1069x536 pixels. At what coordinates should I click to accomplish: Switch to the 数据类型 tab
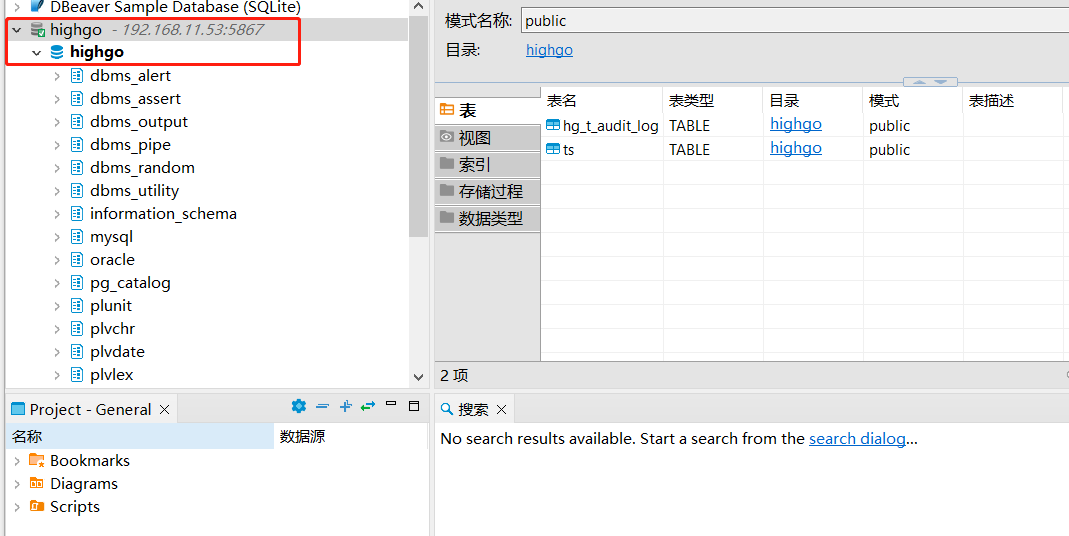coord(487,219)
